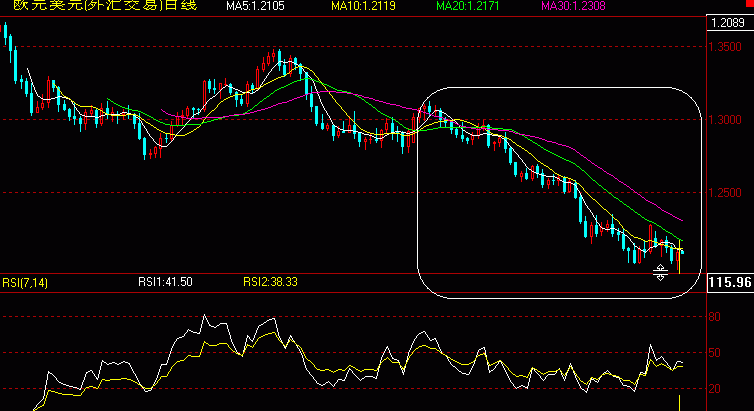
Task: Click the panel divider resize cursor
Action: pyautogui.click(x=660, y=273)
